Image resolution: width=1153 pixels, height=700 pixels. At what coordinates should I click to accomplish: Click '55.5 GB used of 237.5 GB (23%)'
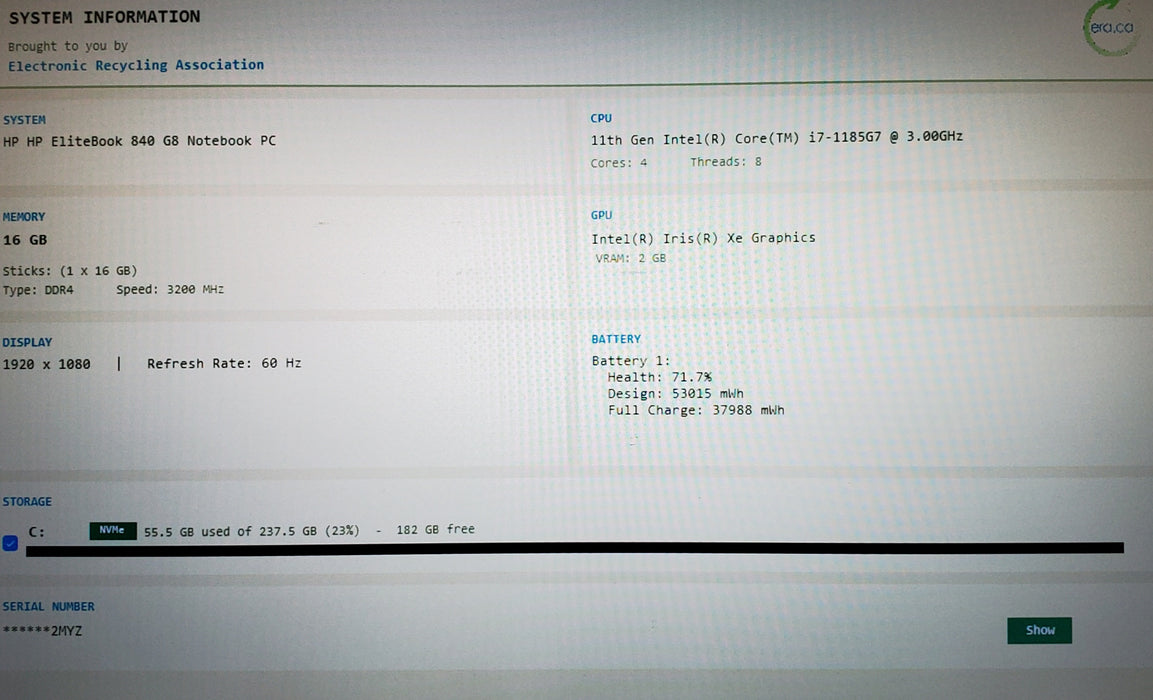pyautogui.click(x=251, y=531)
